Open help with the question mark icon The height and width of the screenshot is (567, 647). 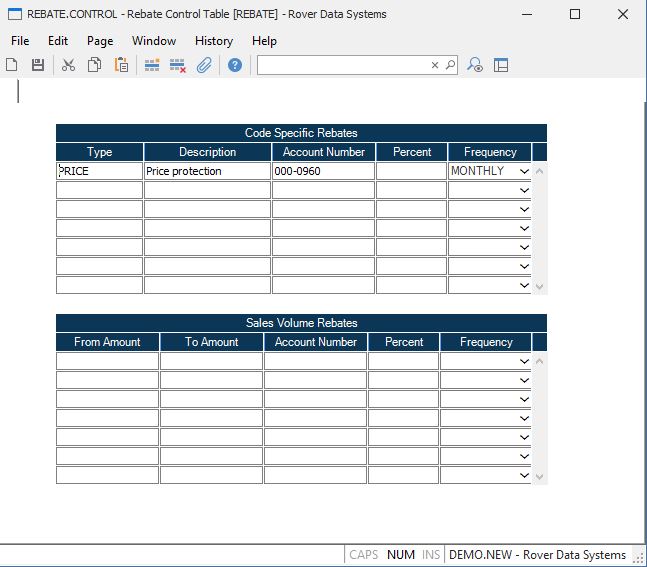(x=235, y=65)
